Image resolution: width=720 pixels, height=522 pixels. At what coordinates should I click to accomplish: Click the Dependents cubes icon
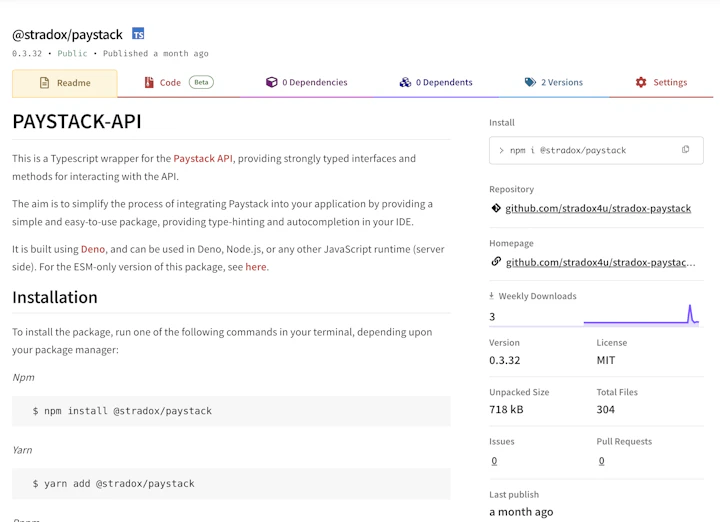405,83
